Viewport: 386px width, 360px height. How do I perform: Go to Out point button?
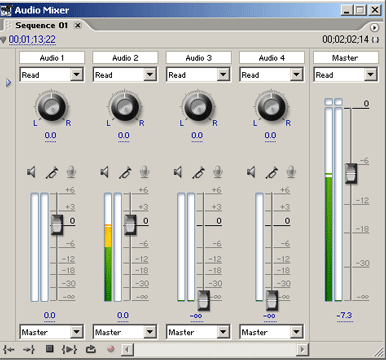29,349
